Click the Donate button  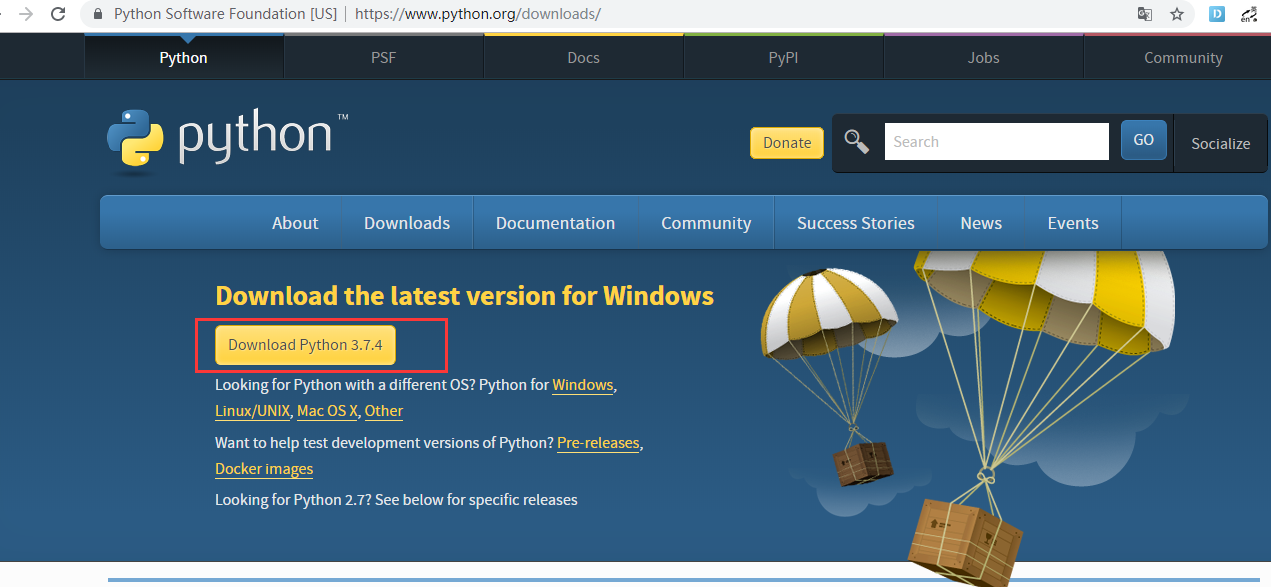[x=787, y=143]
